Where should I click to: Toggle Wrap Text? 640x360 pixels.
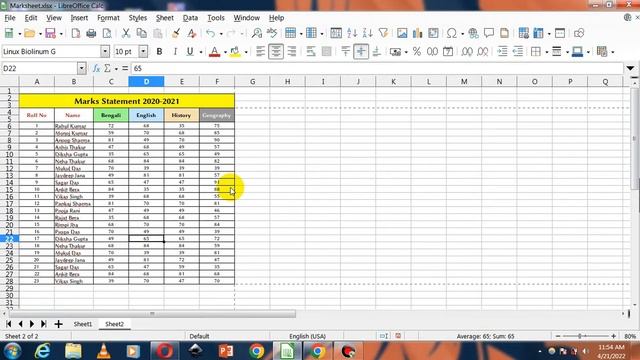311,51
